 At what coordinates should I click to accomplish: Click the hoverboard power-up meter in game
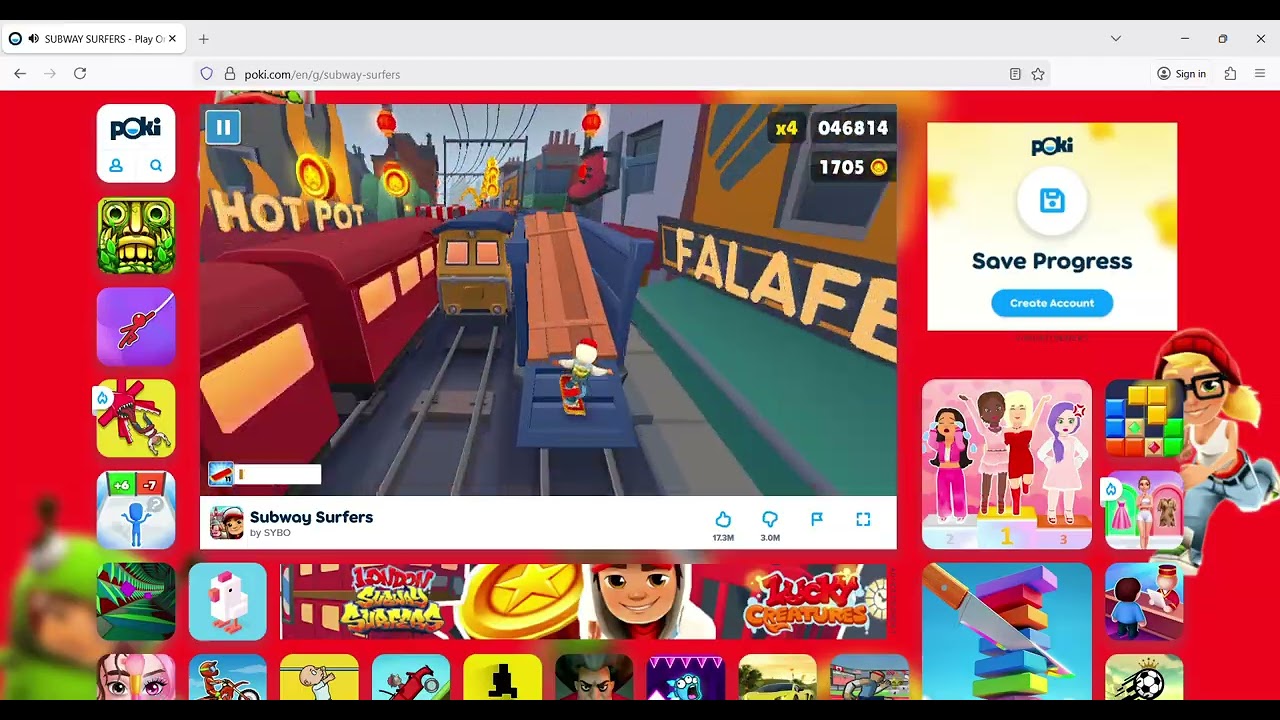pos(265,474)
